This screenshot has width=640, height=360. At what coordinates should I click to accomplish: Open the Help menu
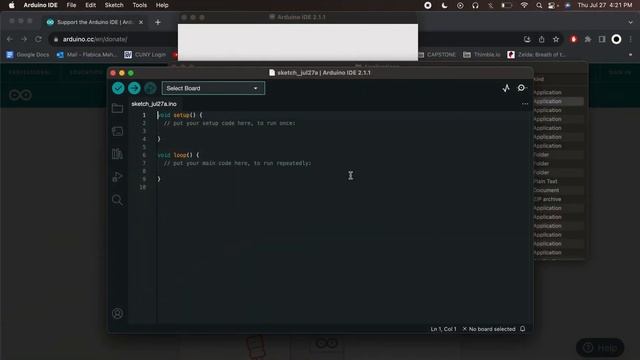point(162,5)
